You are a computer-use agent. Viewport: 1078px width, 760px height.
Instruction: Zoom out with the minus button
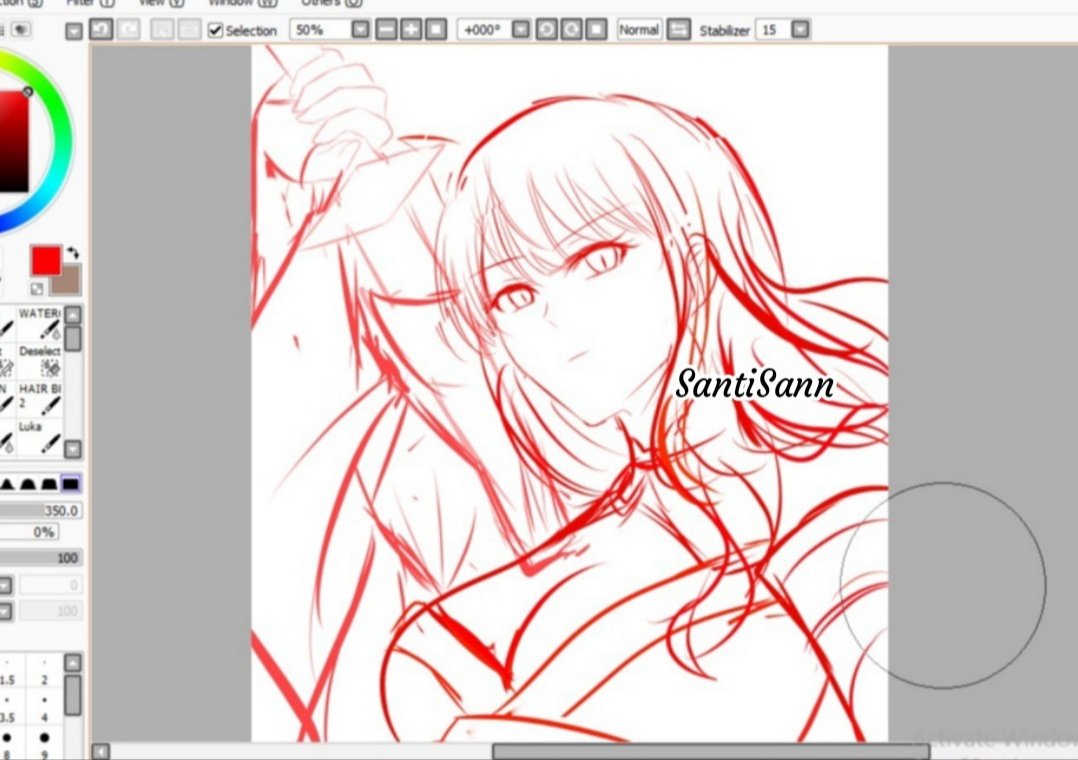tap(386, 30)
